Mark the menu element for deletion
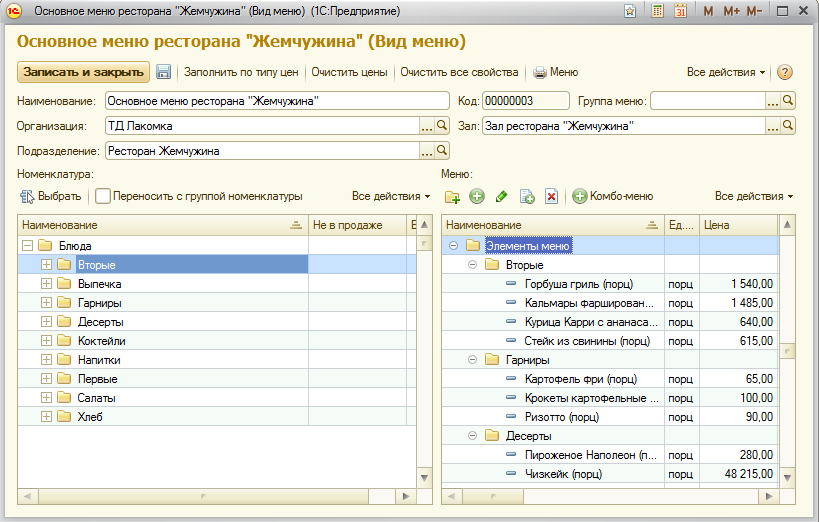 (551, 197)
